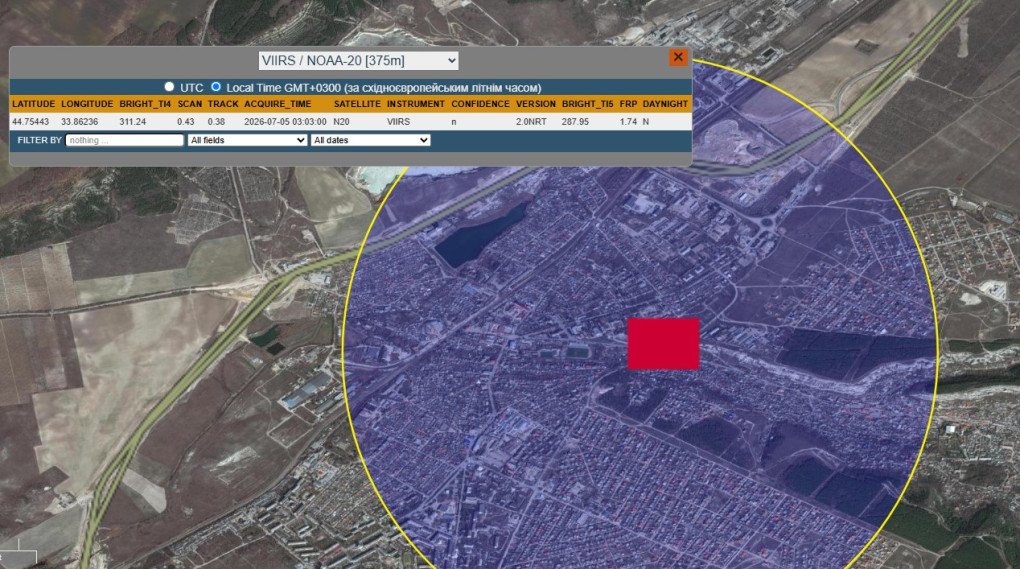Click the track value 0.38
The height and width of the screenshot is (569, 1020).
click(x=216, y=122)
